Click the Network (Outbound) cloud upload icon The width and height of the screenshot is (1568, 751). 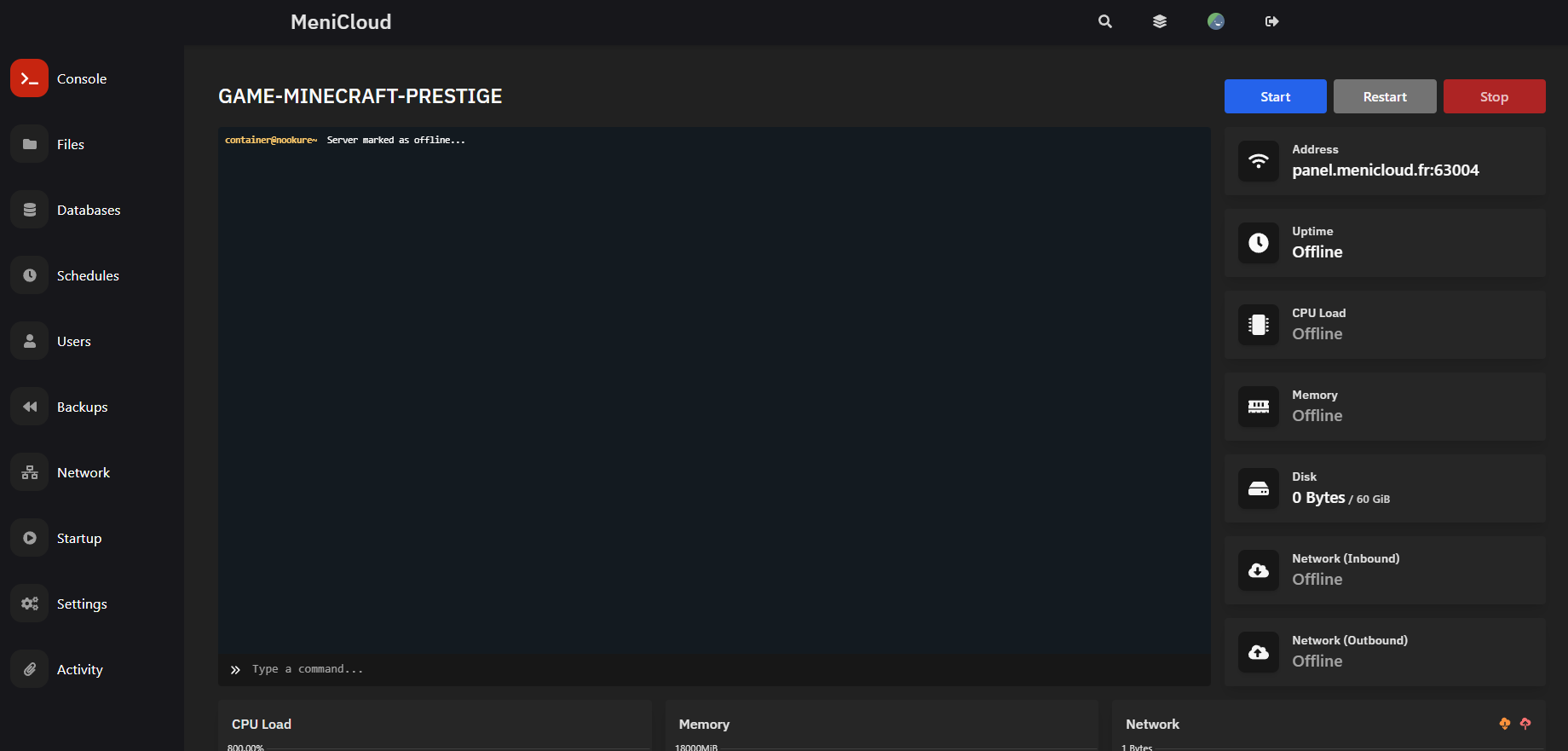click(x=1259, y=652)
